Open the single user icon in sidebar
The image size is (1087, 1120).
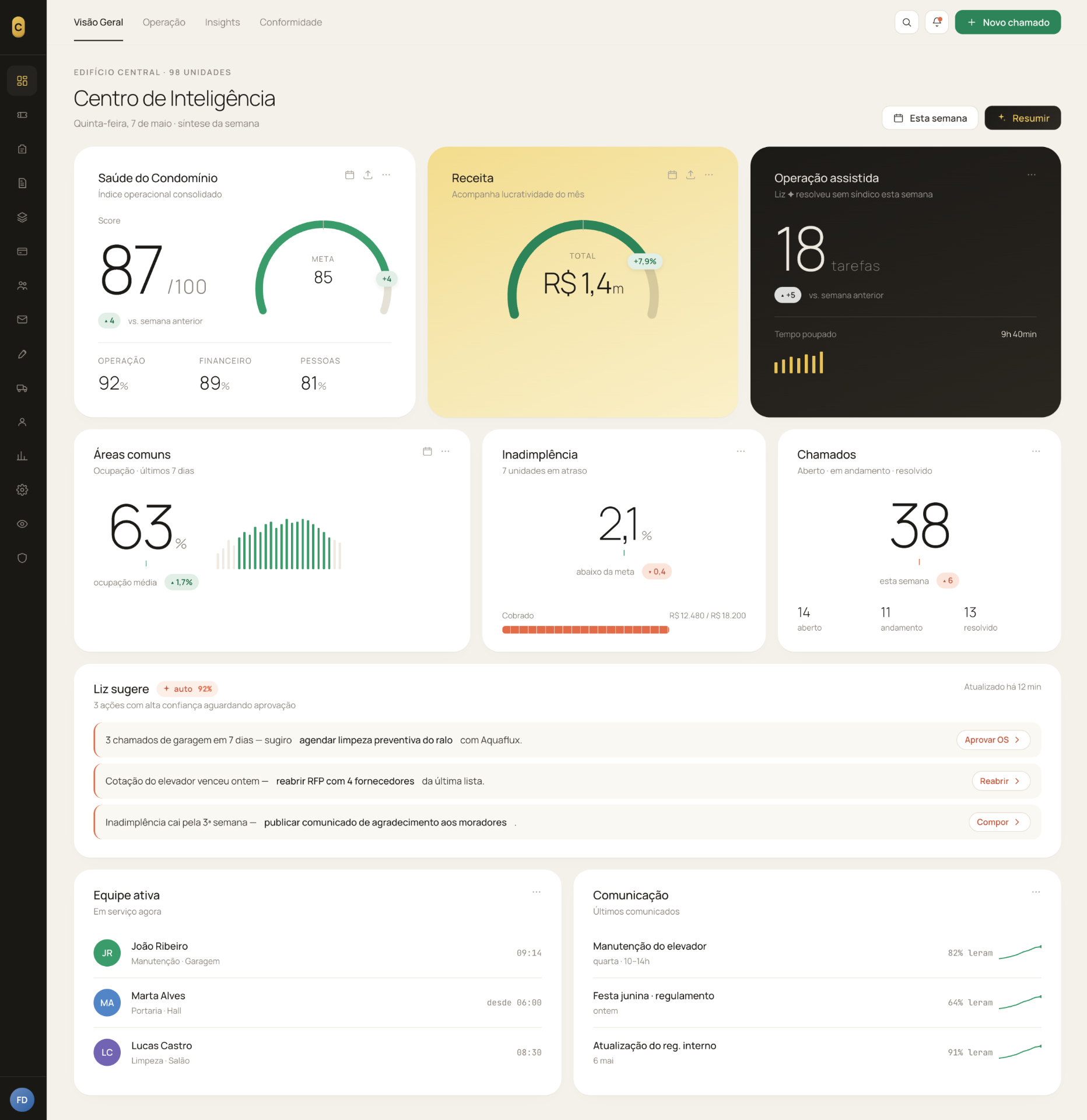(x=22, y=422)
